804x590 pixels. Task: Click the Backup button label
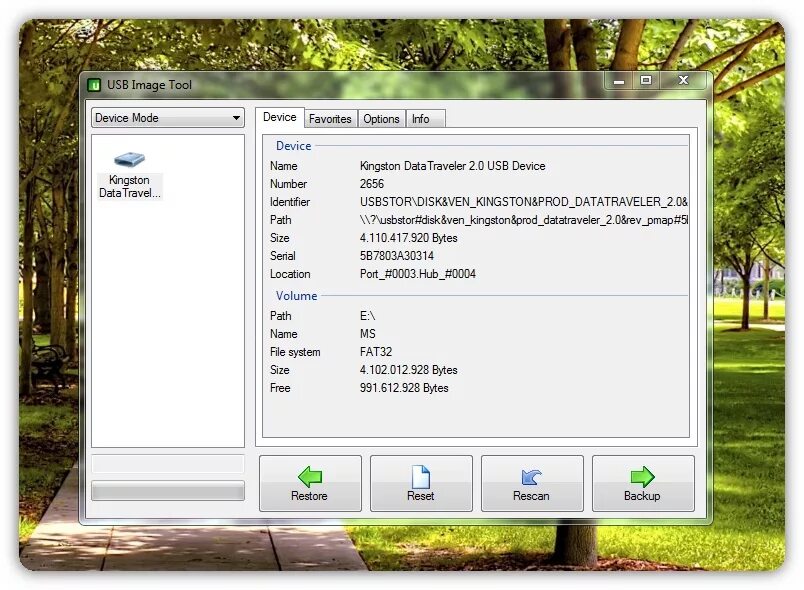coord(642,496)
